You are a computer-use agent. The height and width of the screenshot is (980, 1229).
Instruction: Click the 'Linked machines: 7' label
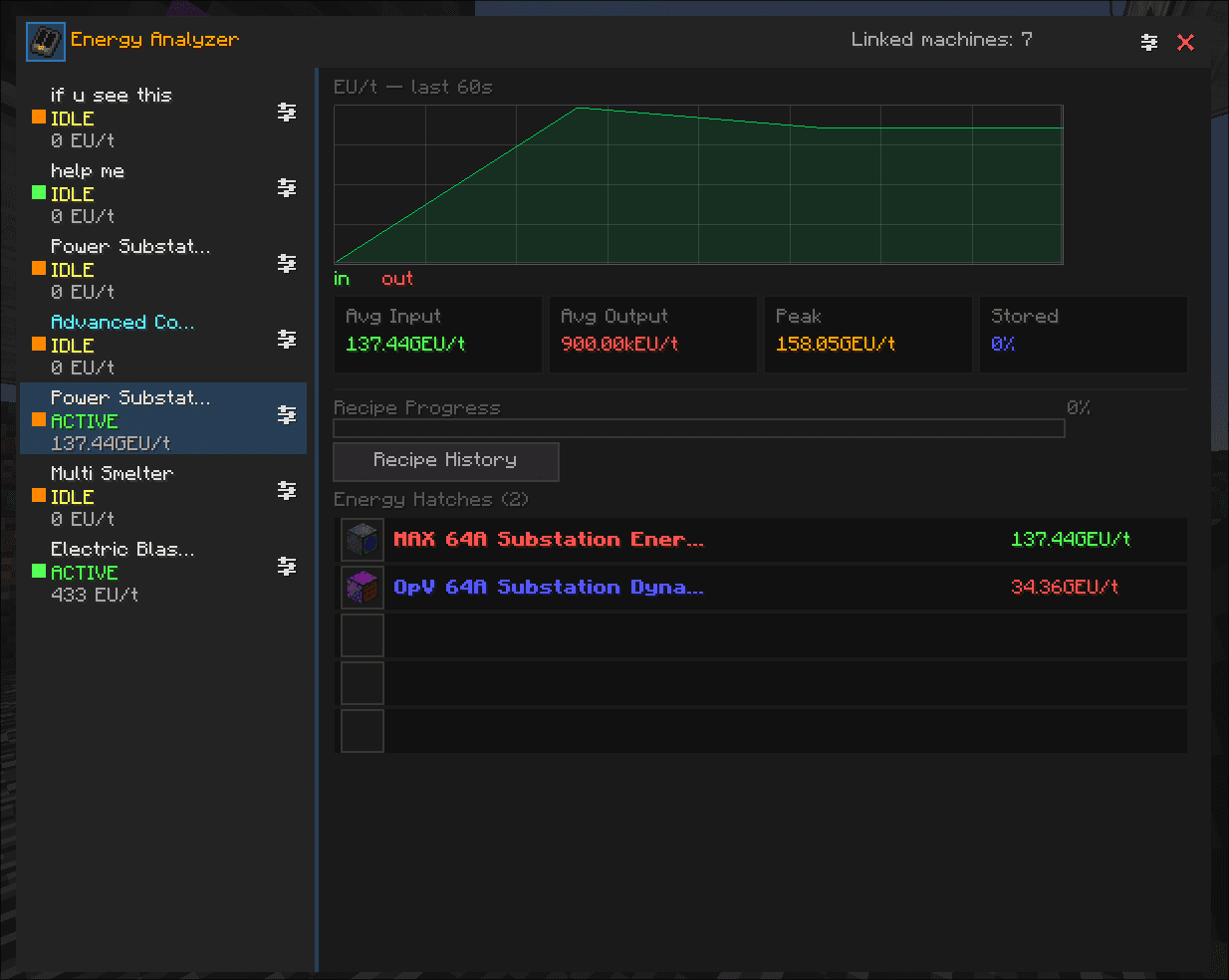pyautogui.click(x=941, y=40)
